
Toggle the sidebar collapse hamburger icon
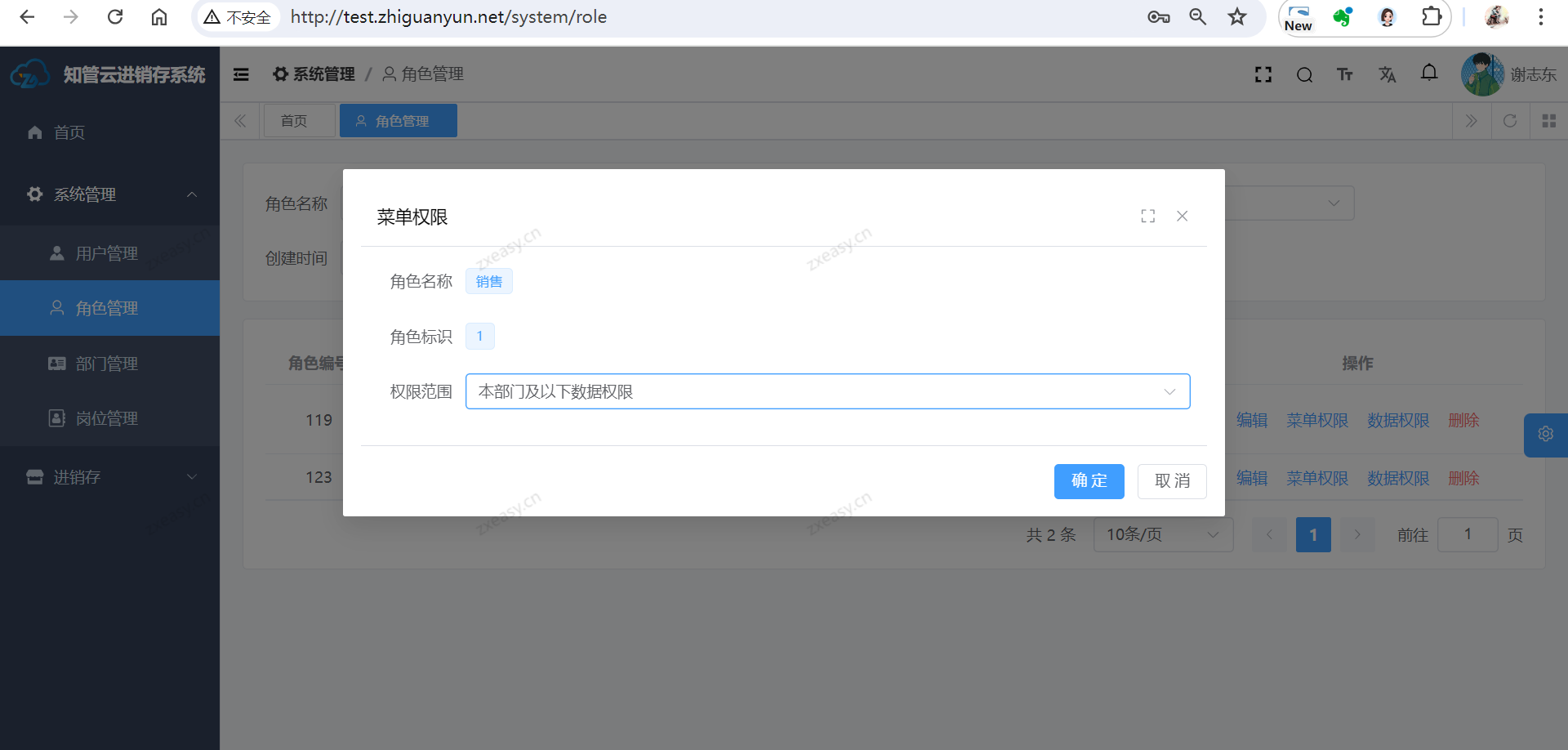(241, 74)
